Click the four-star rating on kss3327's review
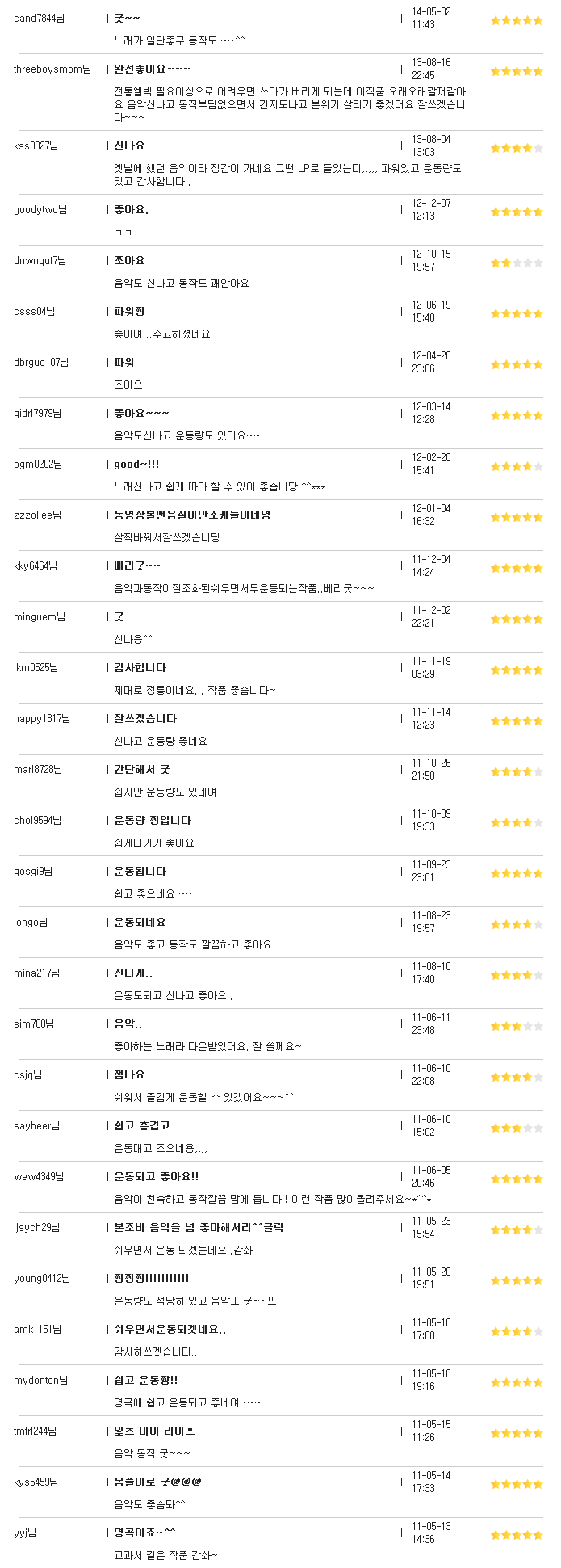Screen dimensions: 561x1568 point(517,148)
